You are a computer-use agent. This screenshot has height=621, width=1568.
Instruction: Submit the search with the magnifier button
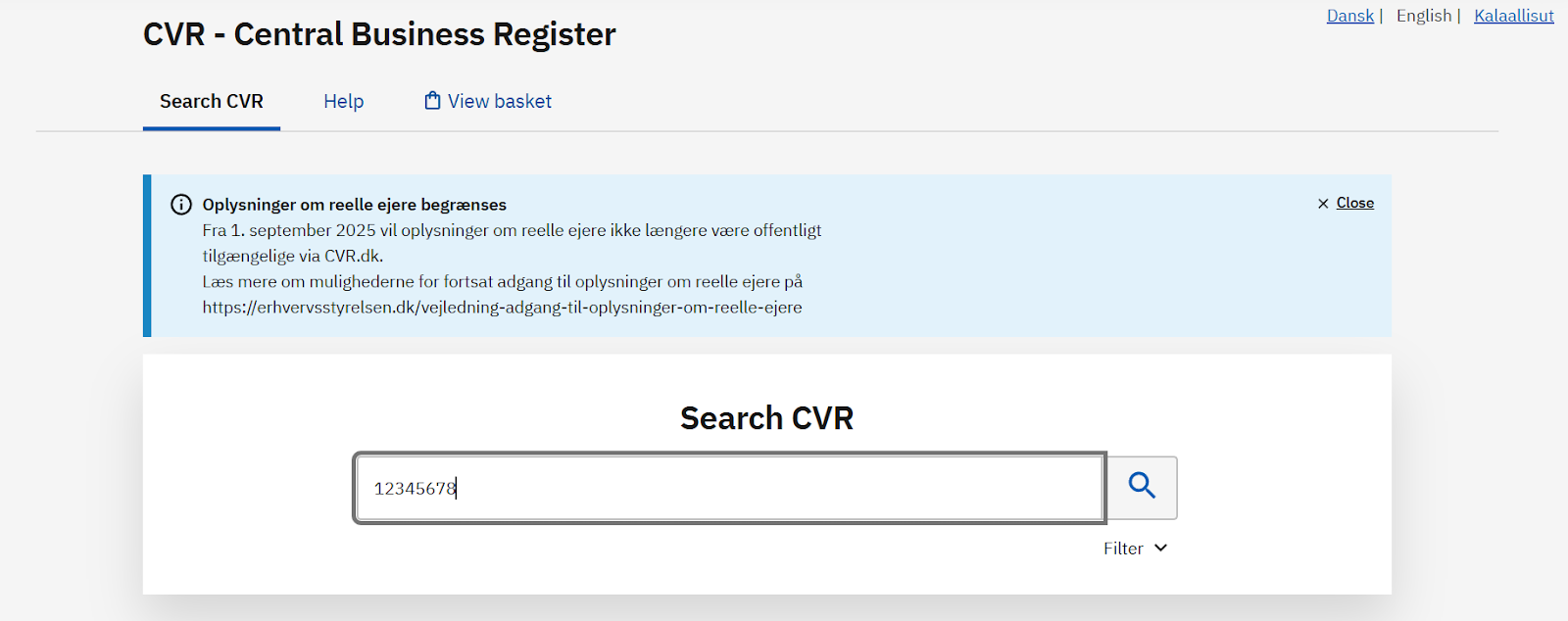pos(1141,487)
